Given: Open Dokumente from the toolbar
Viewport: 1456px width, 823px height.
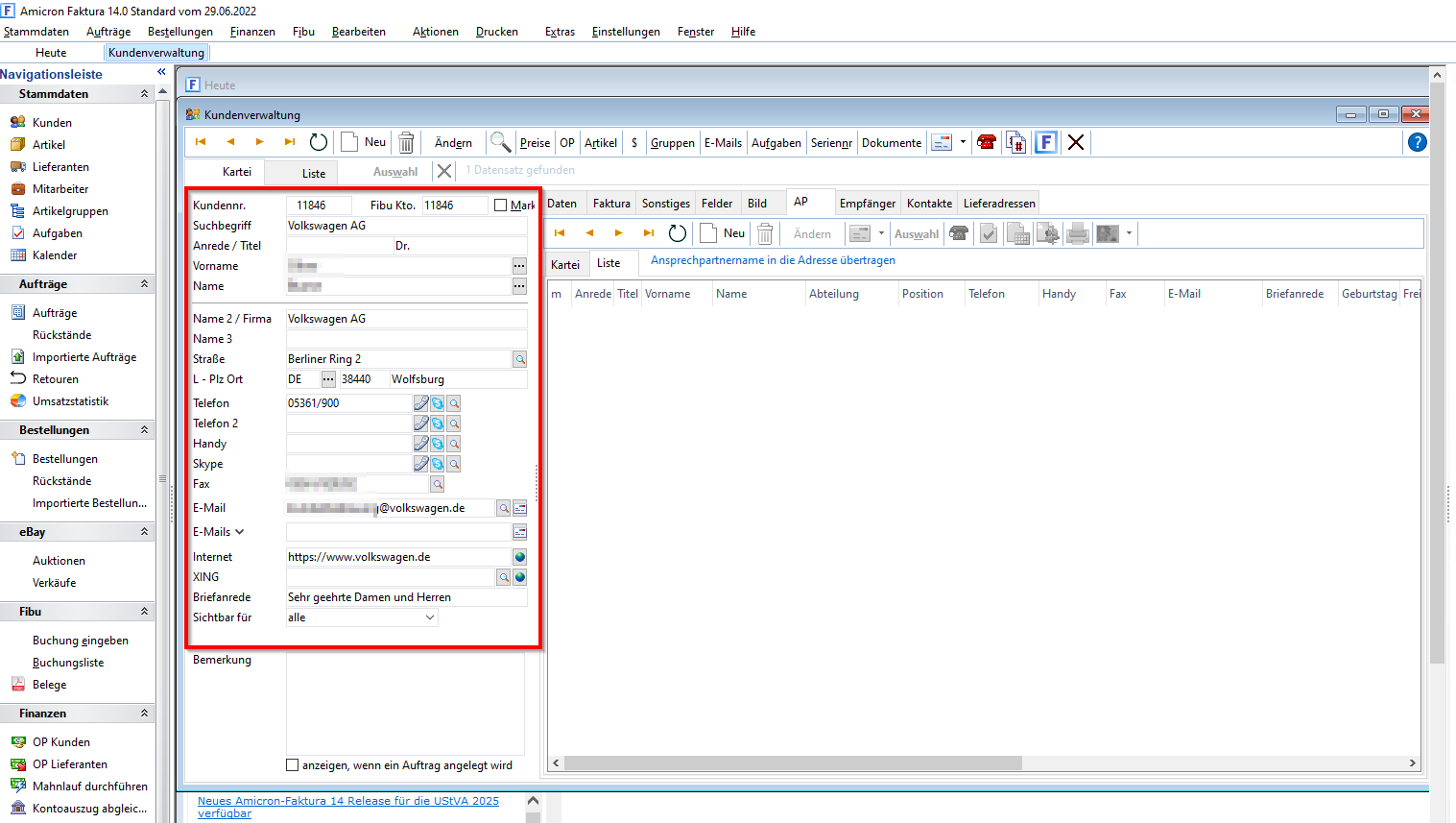Looking at the screenshot, I should [x=891, y=142].
